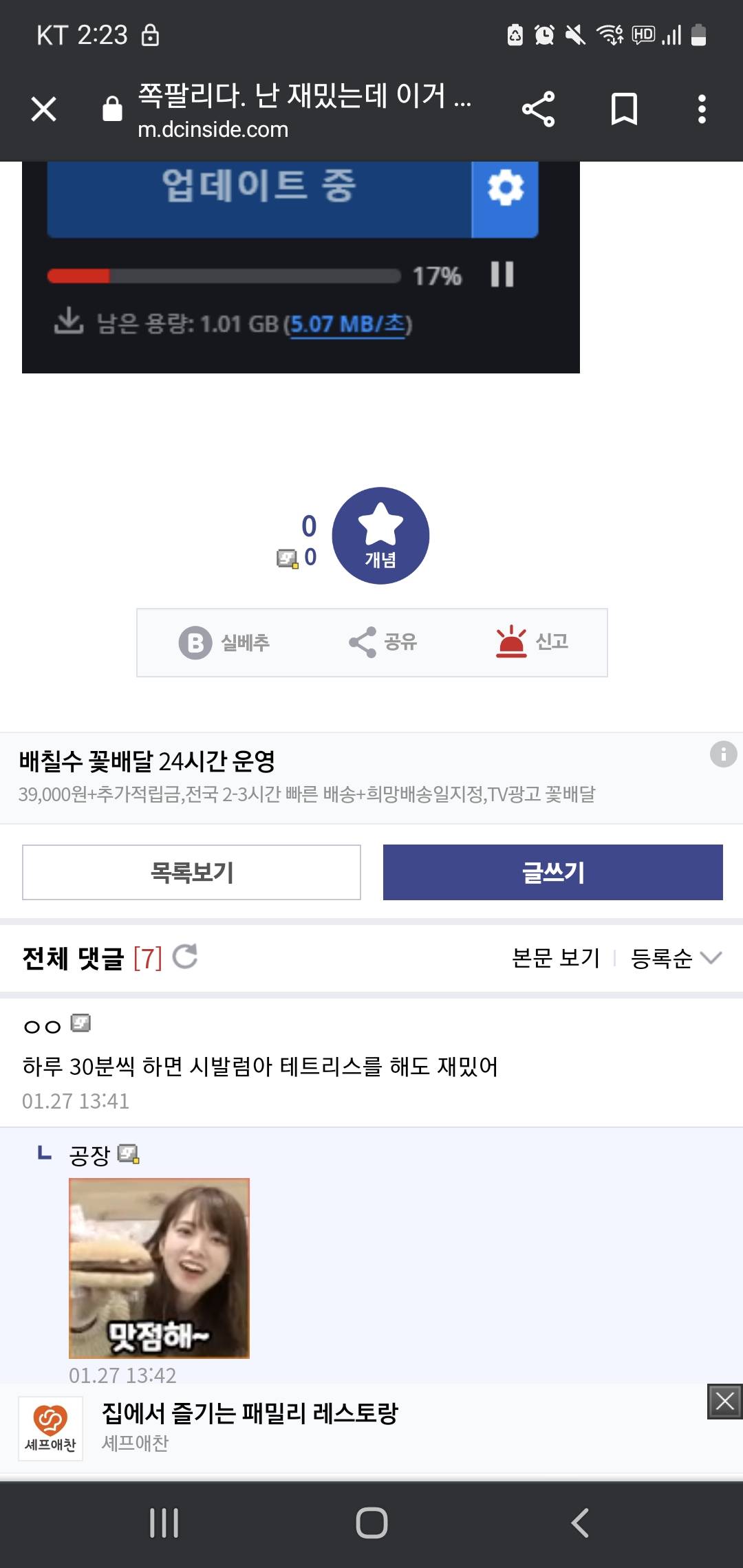Close the browser custom tab
Viewport: 743px width, 1568px height.
coord(43,109)
